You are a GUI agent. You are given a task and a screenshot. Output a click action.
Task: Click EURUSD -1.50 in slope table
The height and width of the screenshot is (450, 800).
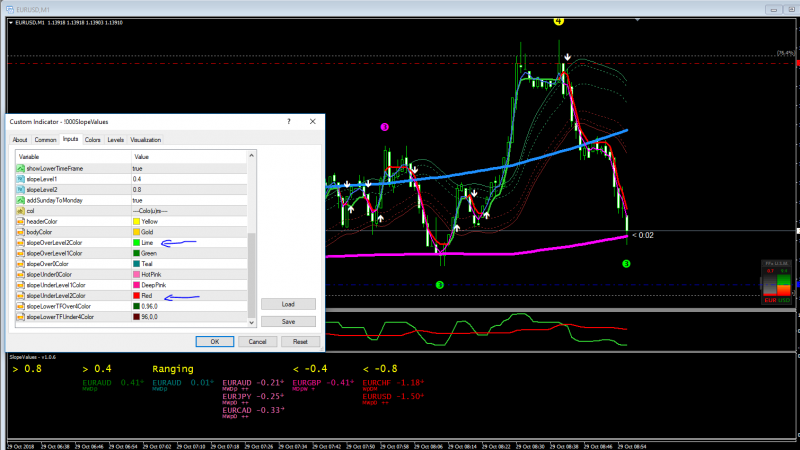(x=393, y=396)
